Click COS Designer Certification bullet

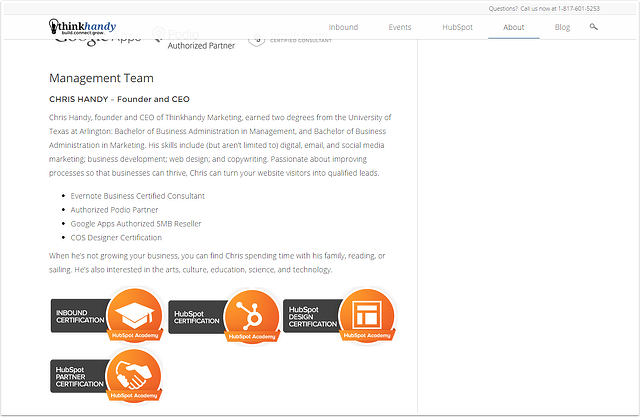point(116,237)
